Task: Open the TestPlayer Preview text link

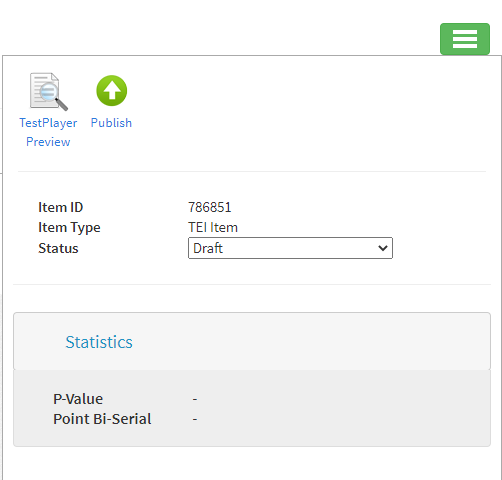Action: (x=48, y=132)
